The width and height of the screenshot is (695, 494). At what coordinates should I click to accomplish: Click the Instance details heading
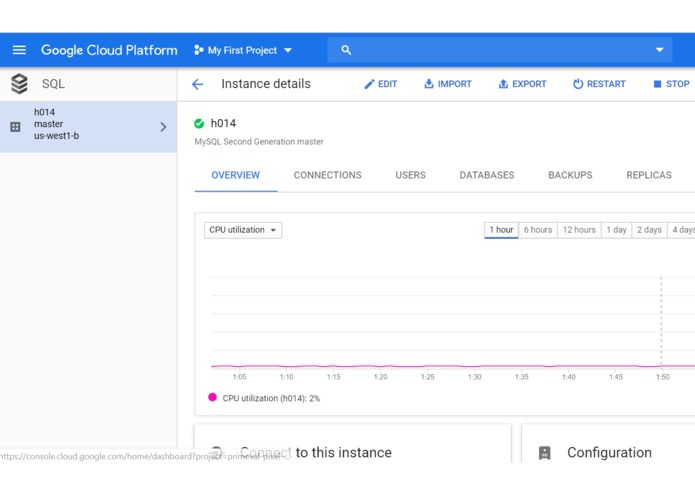(266, 84)
